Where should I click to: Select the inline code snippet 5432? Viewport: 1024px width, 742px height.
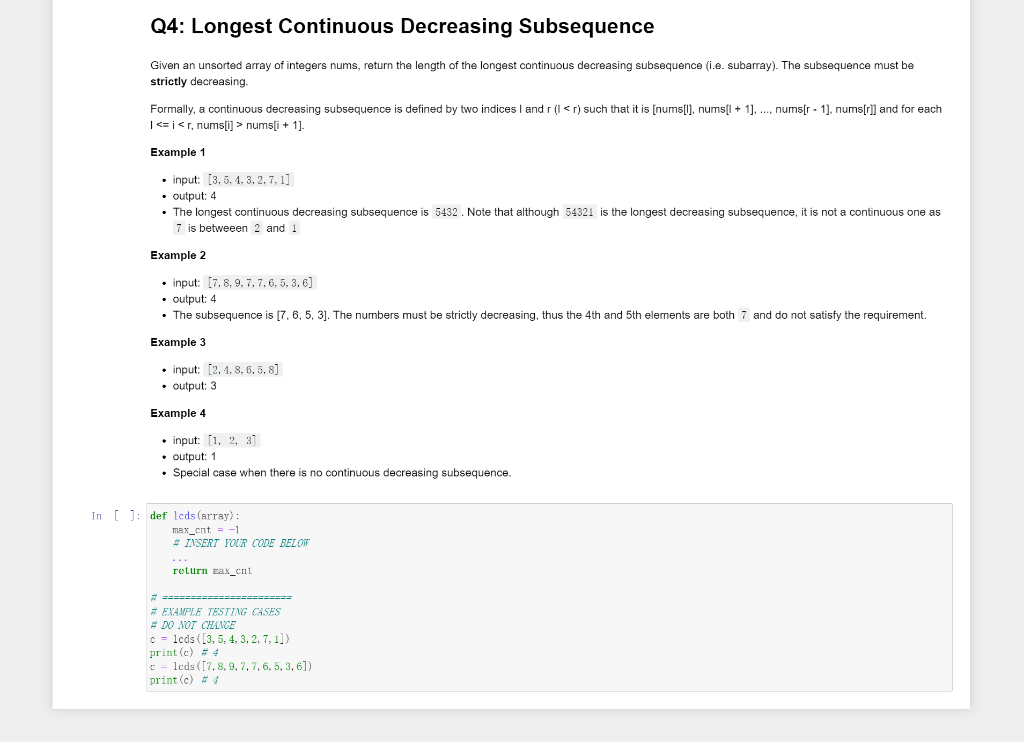pos(444,211)
